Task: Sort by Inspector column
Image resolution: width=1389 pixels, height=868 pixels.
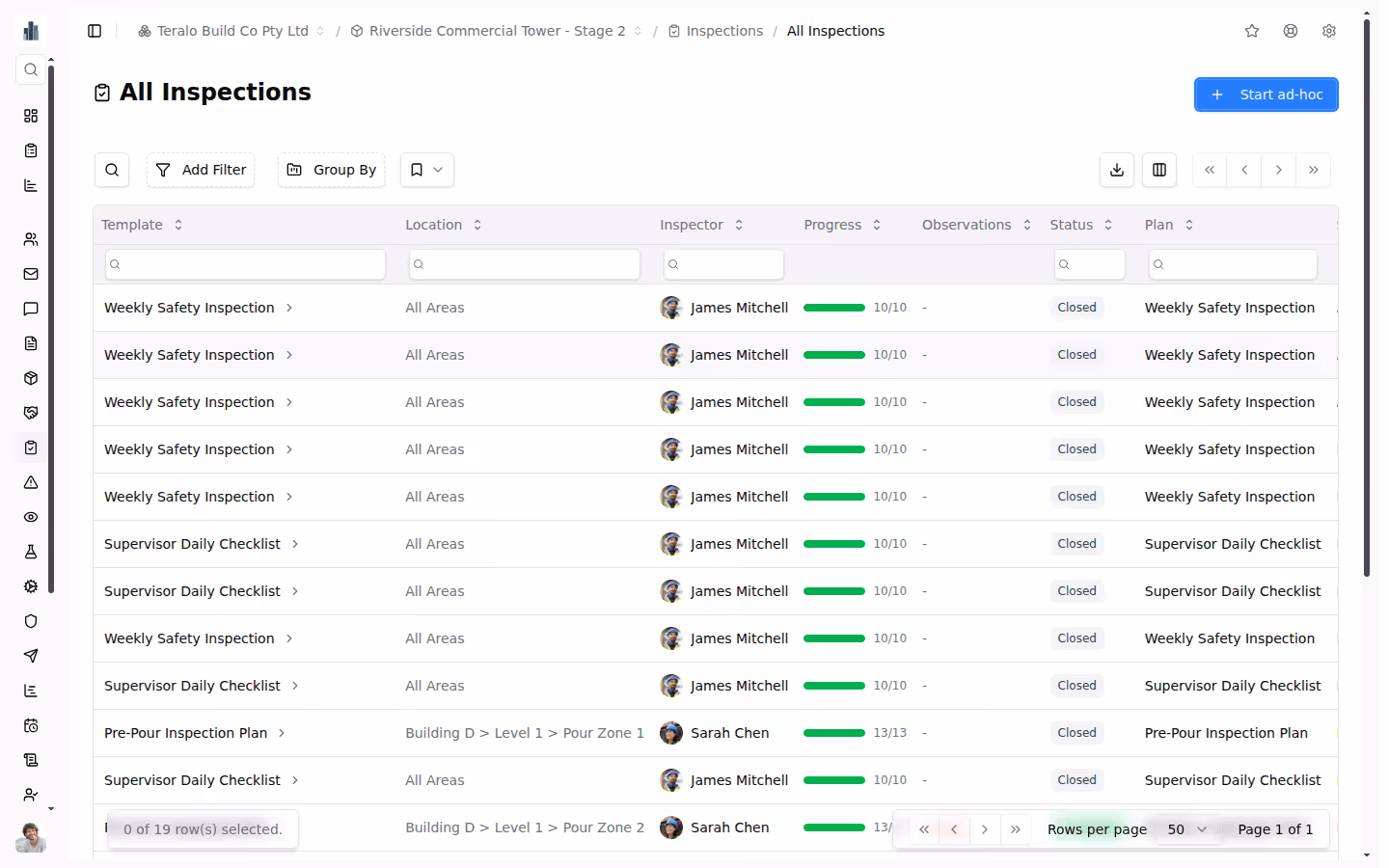Action: (x=702, y=225)
